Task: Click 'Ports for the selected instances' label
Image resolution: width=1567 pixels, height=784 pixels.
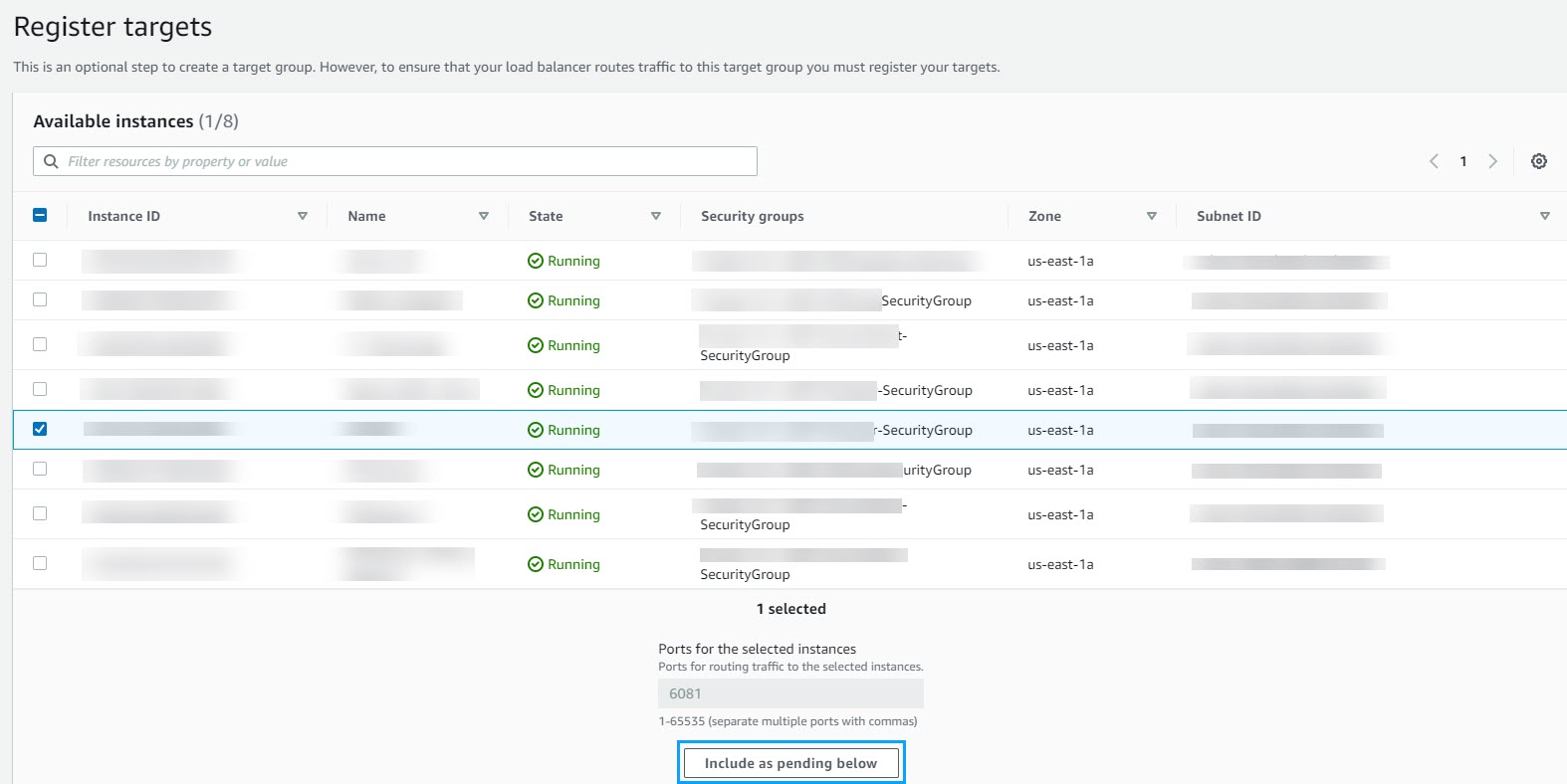Action: (758, 649)
